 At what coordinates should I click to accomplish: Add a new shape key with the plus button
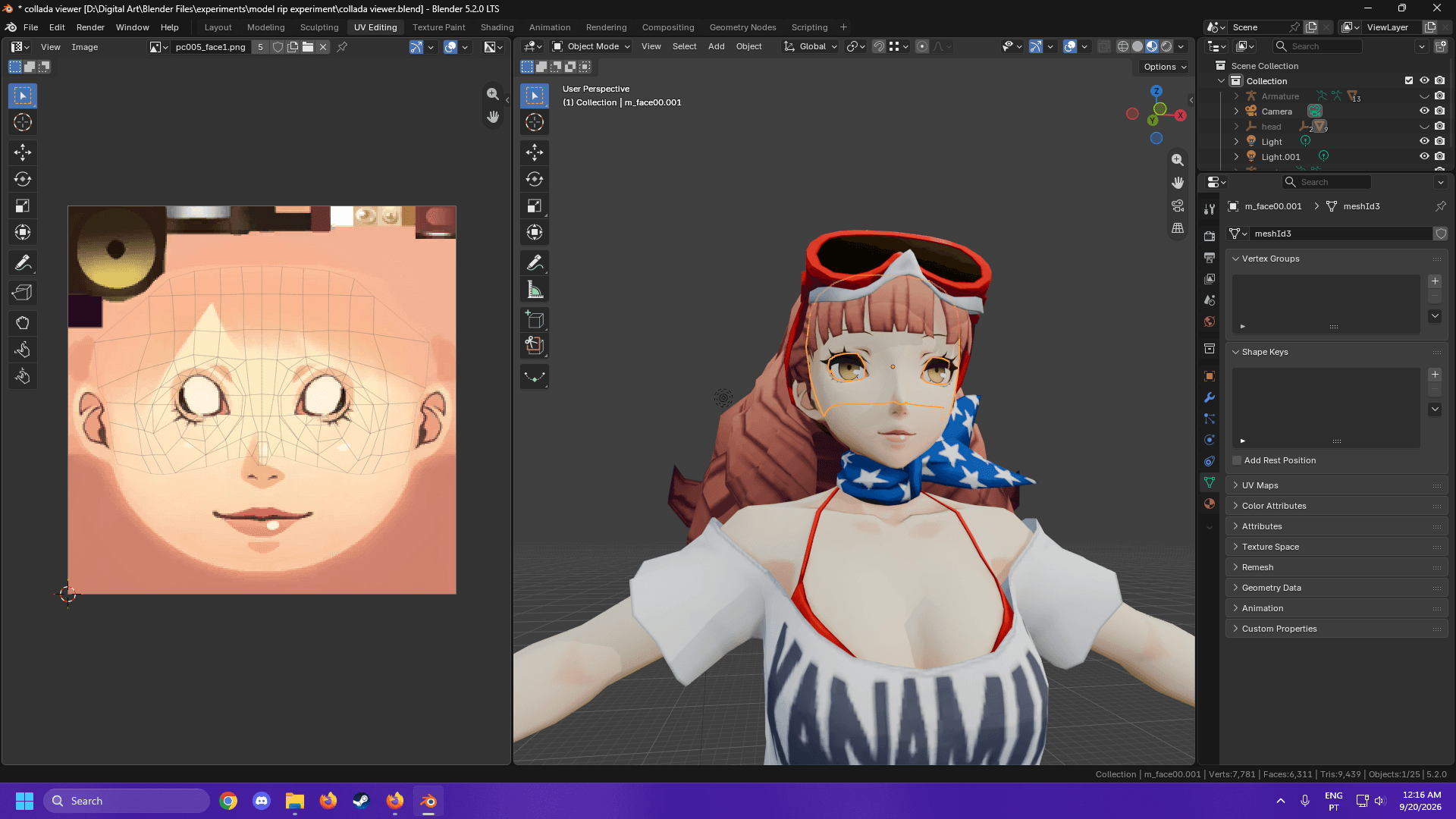[x=1435, y=375]
